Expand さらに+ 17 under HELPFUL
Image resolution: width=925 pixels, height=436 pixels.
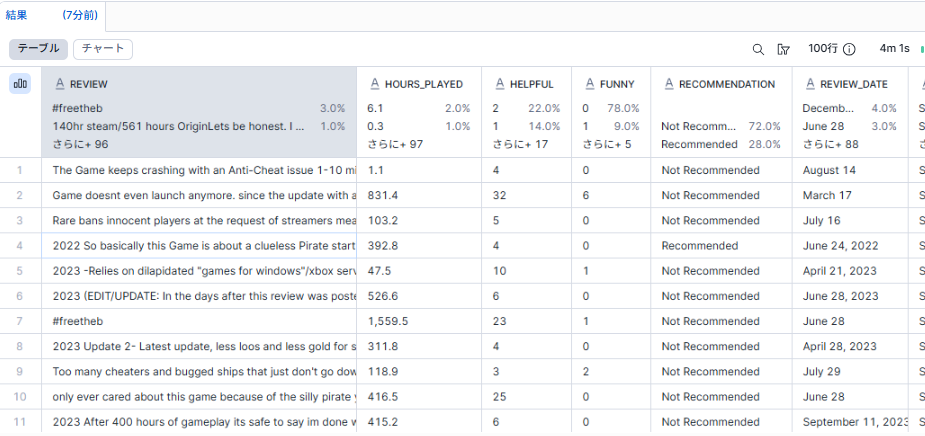pos(518,144)
